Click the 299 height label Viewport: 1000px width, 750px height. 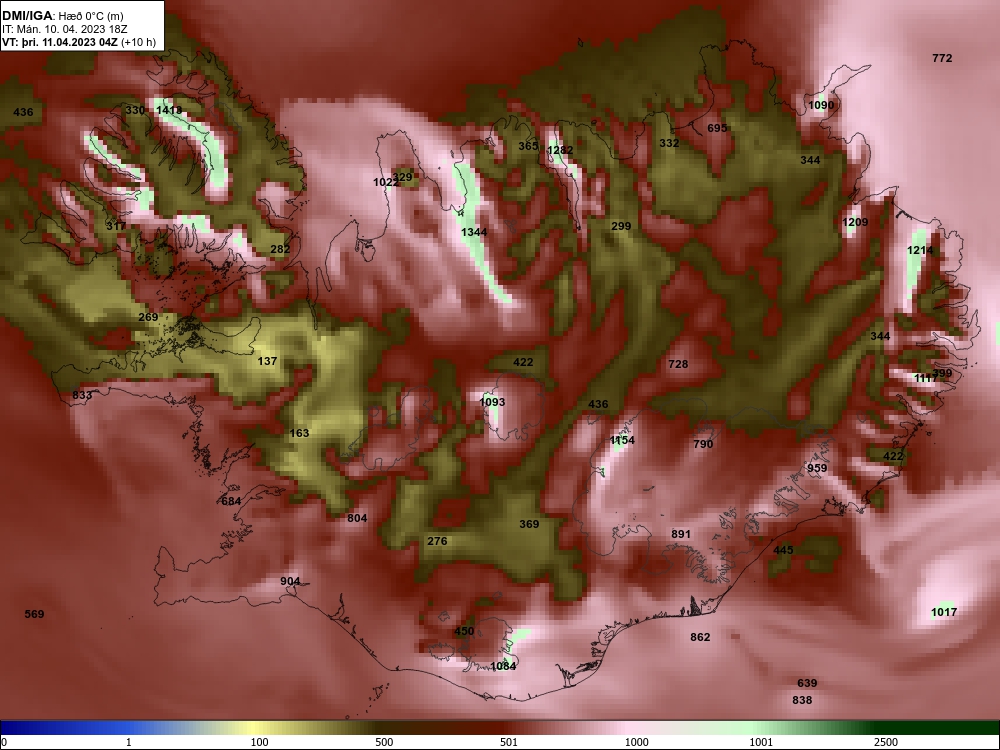(621, 226)
